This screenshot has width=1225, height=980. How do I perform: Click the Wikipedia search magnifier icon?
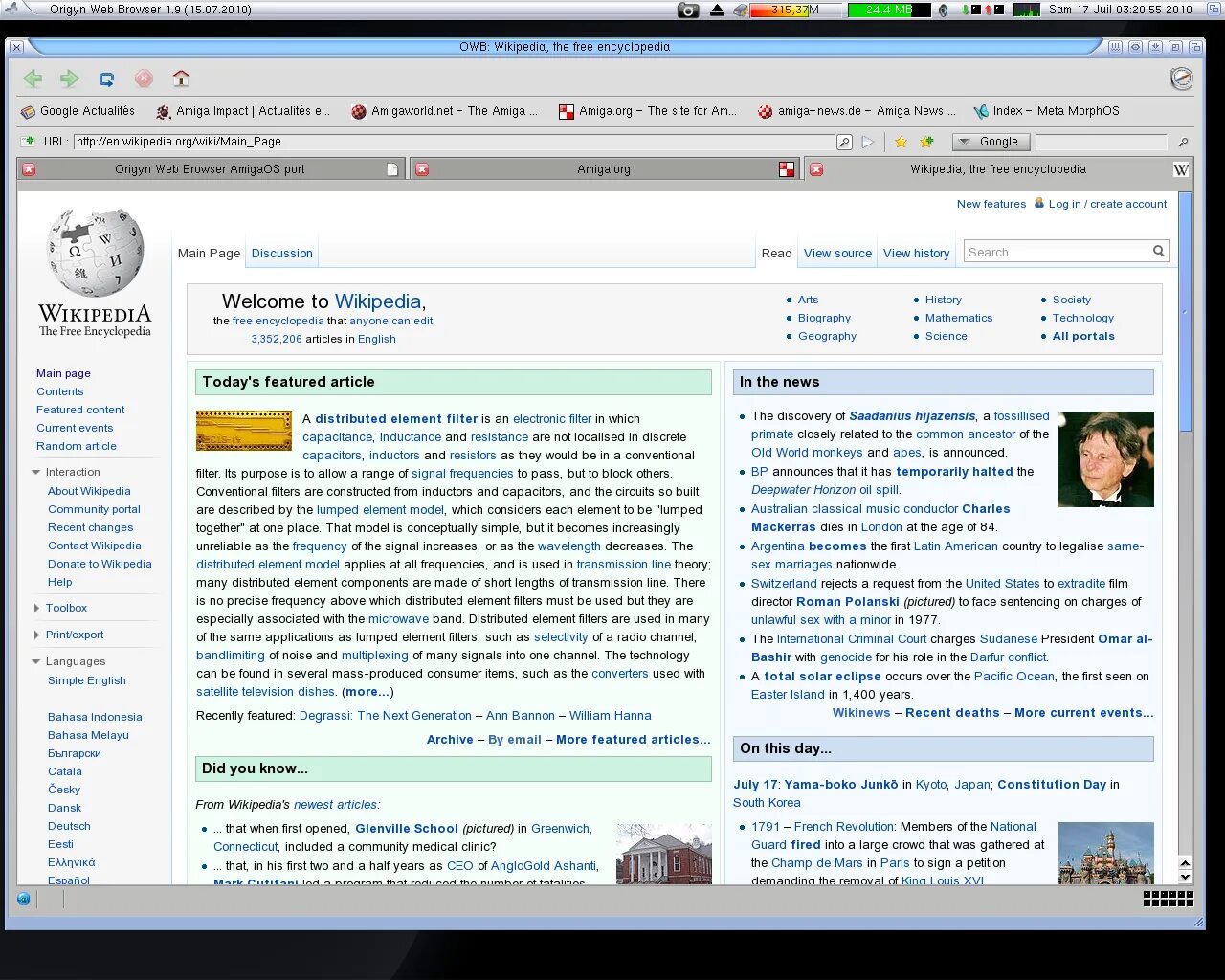(x=1159, y=252)
